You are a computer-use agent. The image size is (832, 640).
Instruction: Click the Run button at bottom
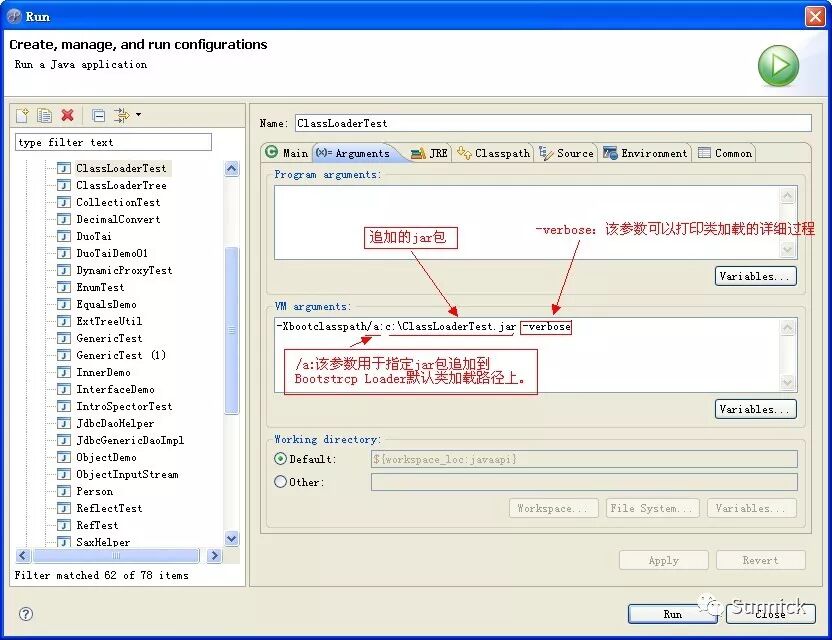(673, 614)
